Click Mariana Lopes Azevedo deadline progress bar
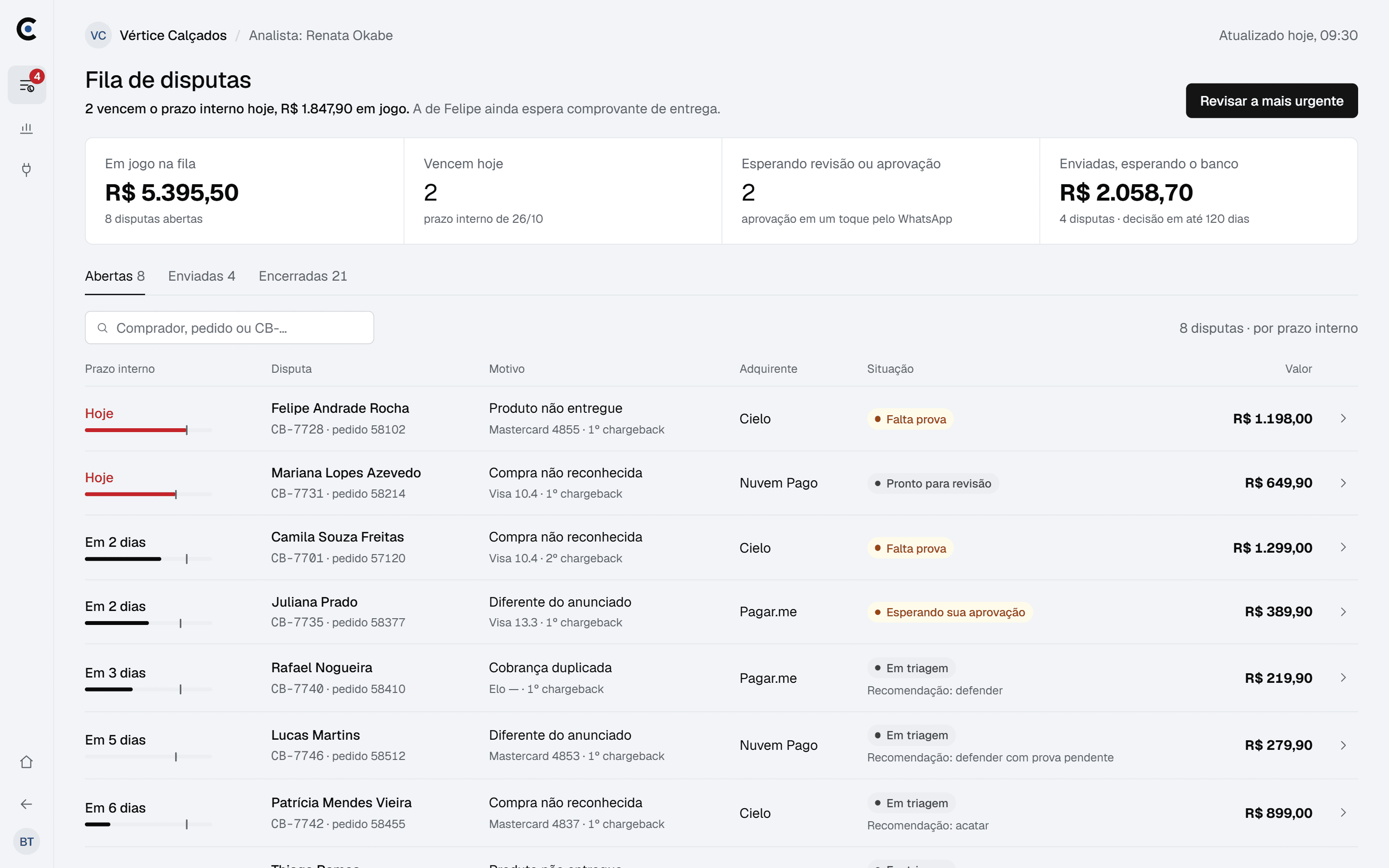The height and width of the screenshot is (868, 1389). point(148,494)
